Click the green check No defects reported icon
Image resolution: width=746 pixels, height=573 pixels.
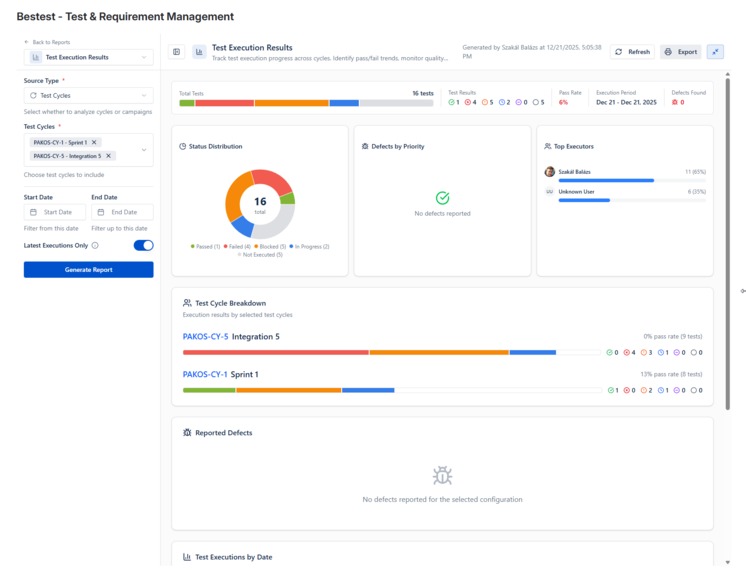pos(442,198)
